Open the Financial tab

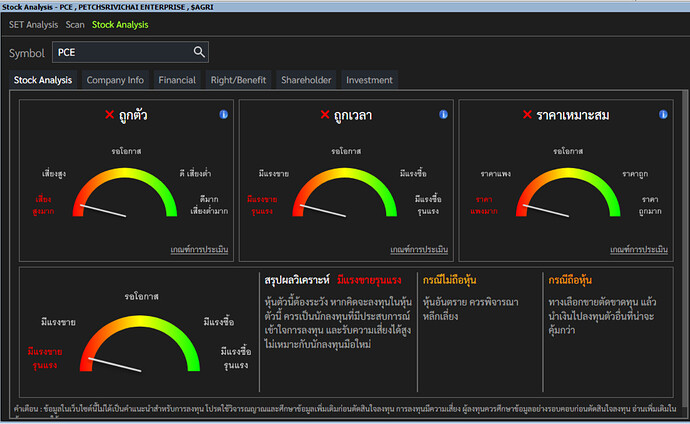coord(177,80)
